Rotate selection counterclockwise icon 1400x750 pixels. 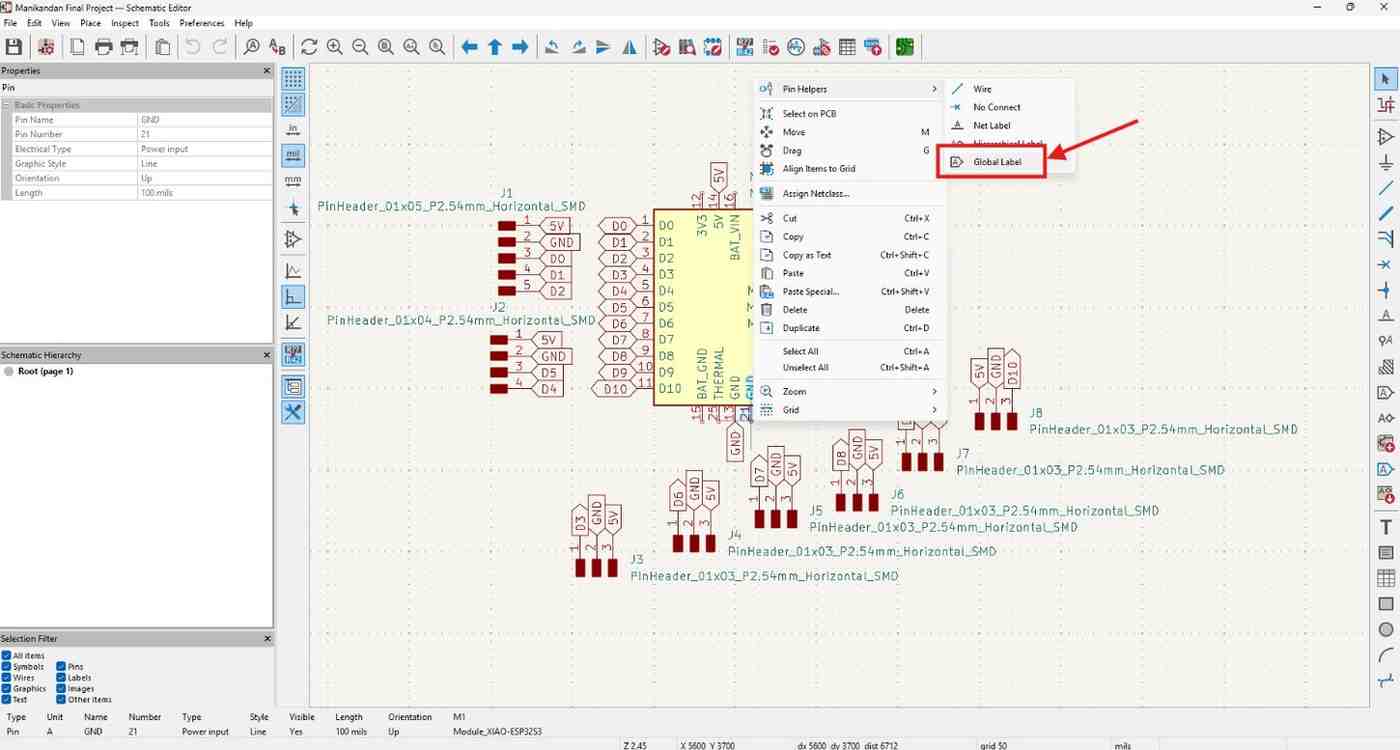point(552,47)
